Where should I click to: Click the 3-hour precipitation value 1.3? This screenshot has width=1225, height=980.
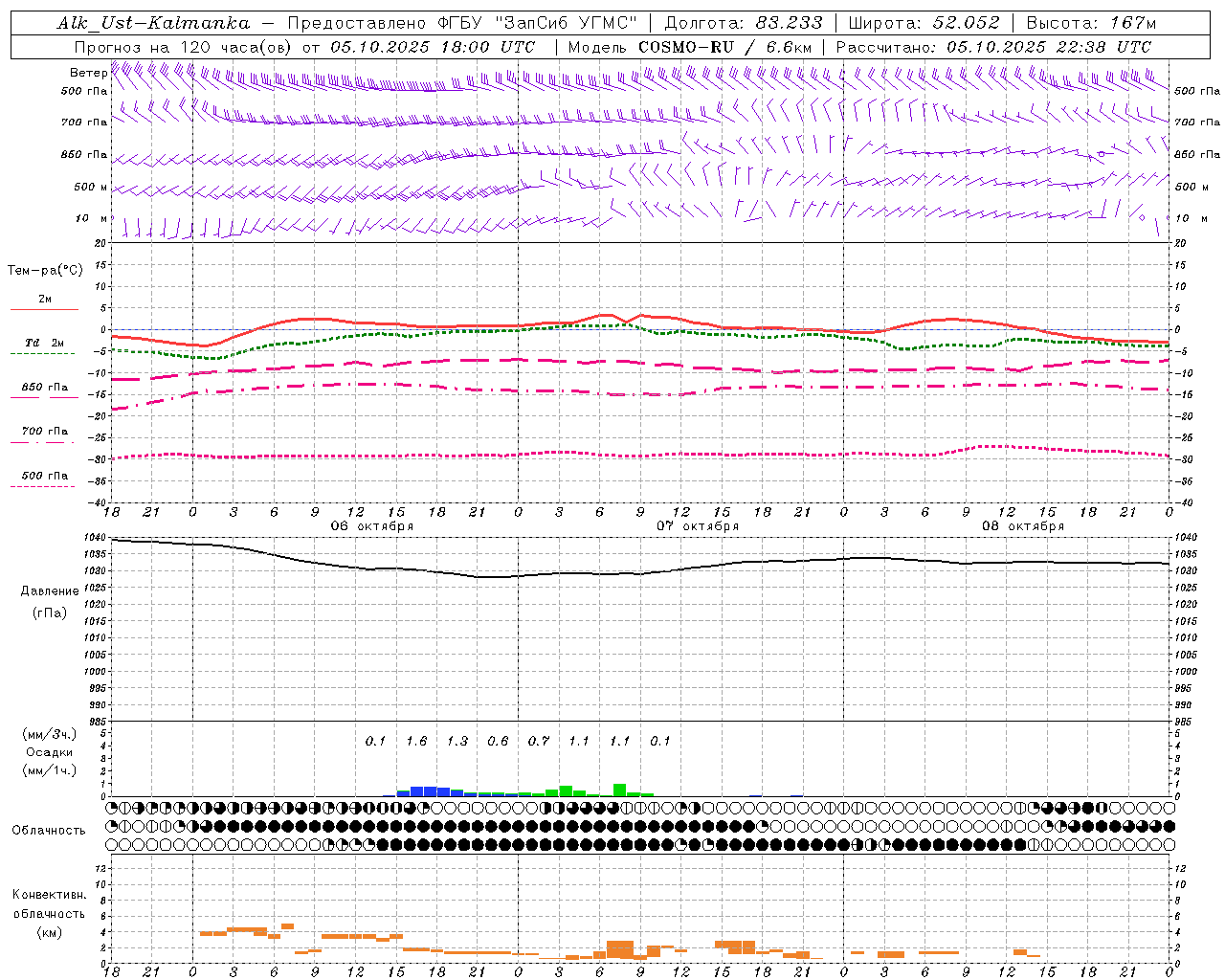tap(457, 742)
